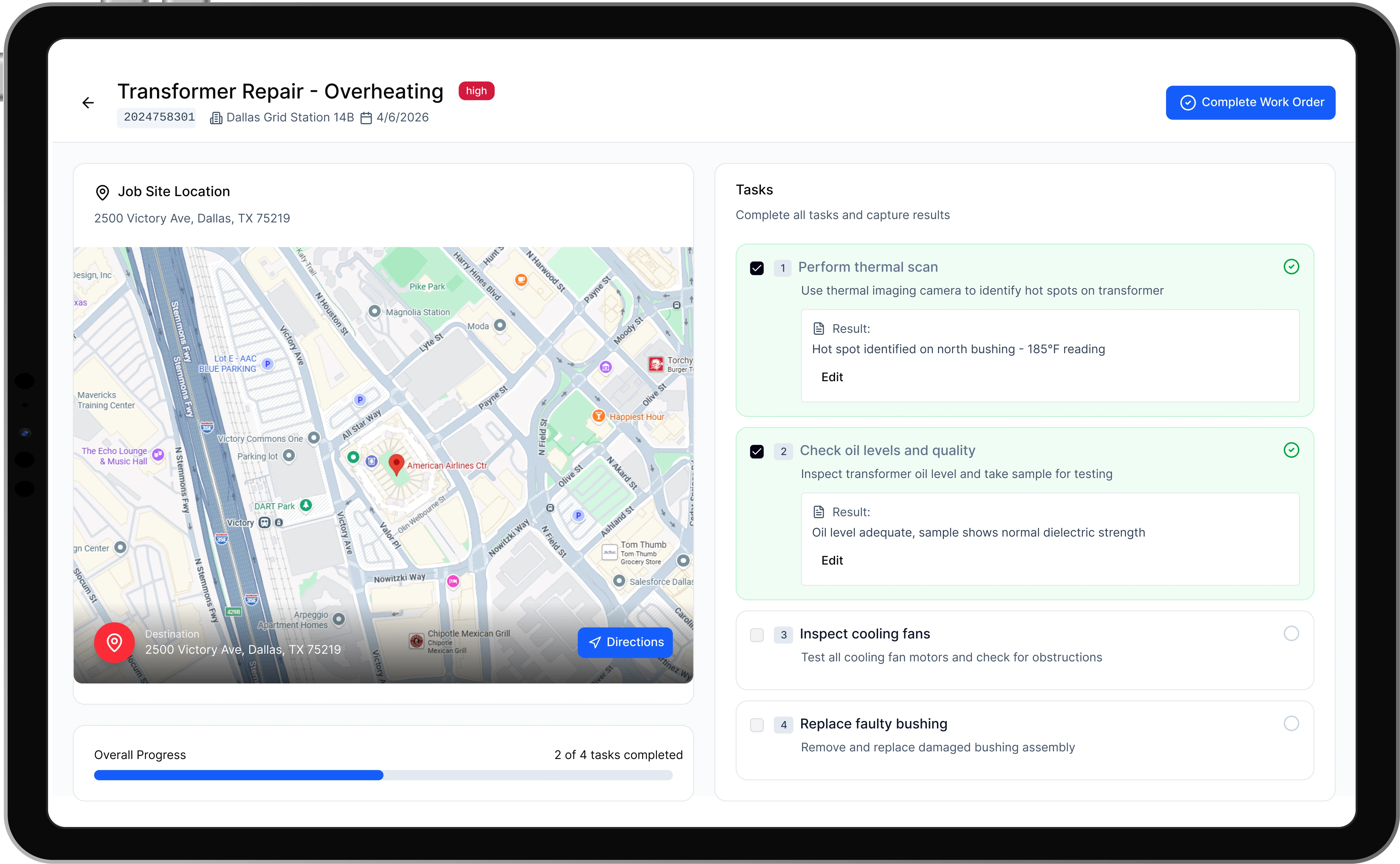Click the Magnolia Station map marker
The width and height of the screenshot is (1400, 864).
374,311
